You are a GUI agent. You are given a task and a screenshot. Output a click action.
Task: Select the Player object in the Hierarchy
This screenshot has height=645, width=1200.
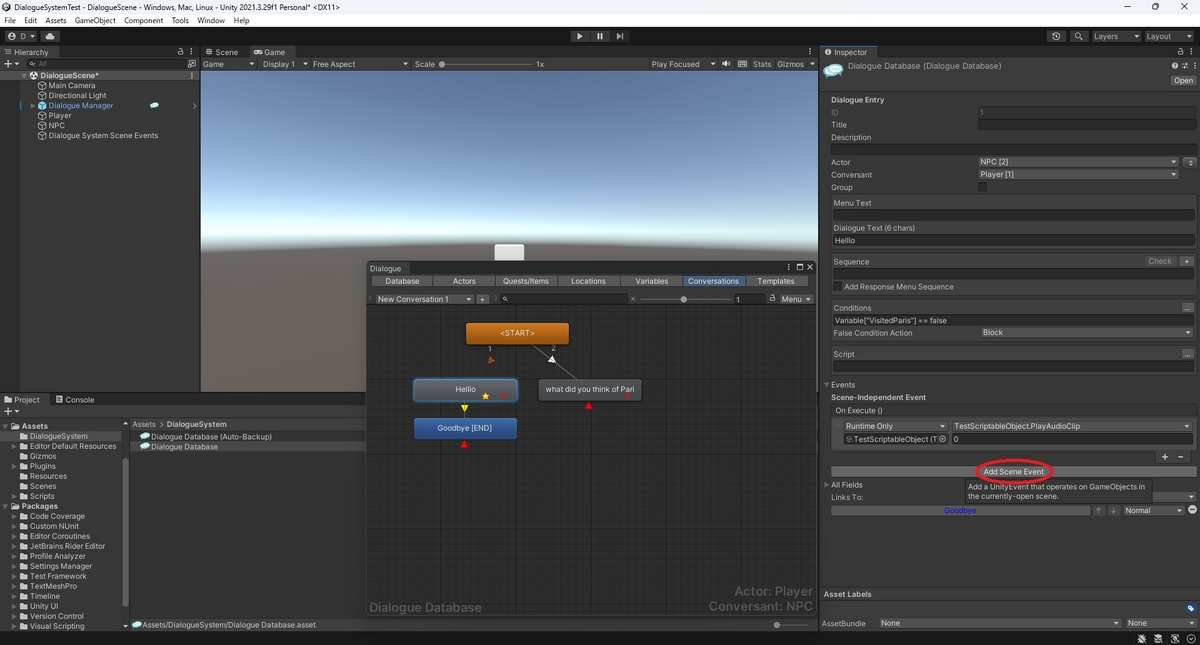(60, 115)
